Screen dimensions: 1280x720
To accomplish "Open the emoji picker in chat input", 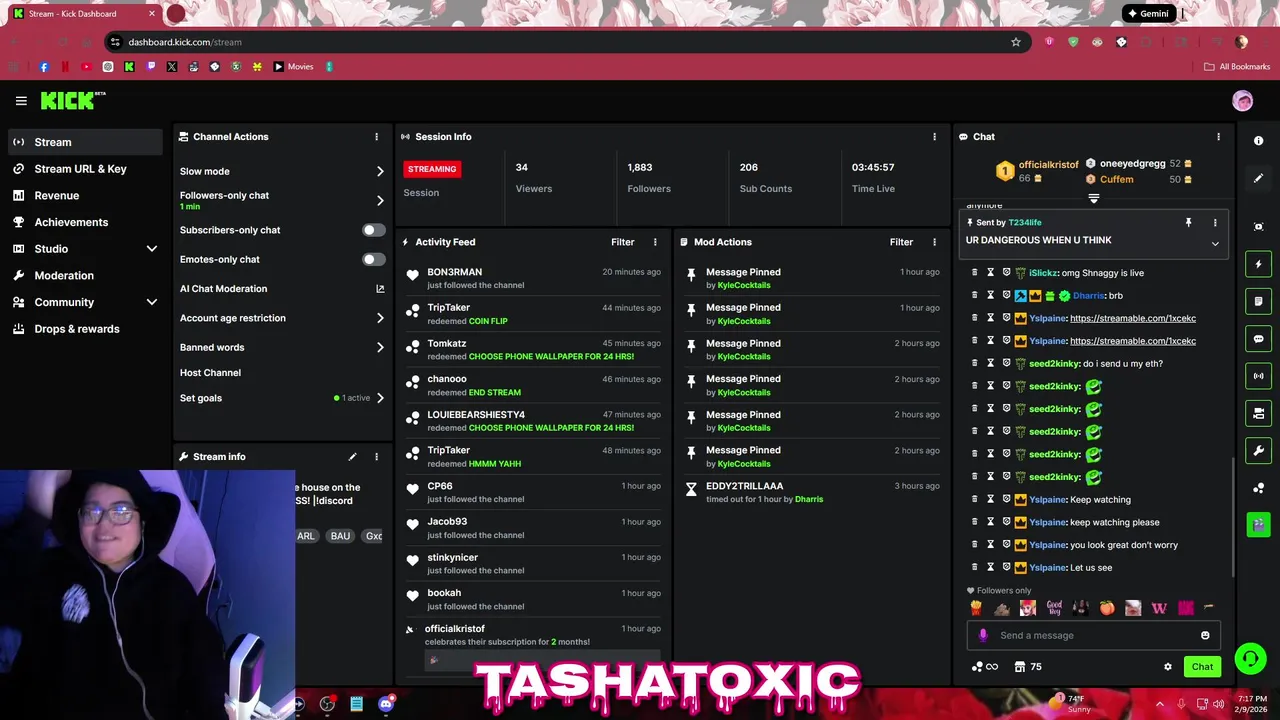I will pos(1205,635).
